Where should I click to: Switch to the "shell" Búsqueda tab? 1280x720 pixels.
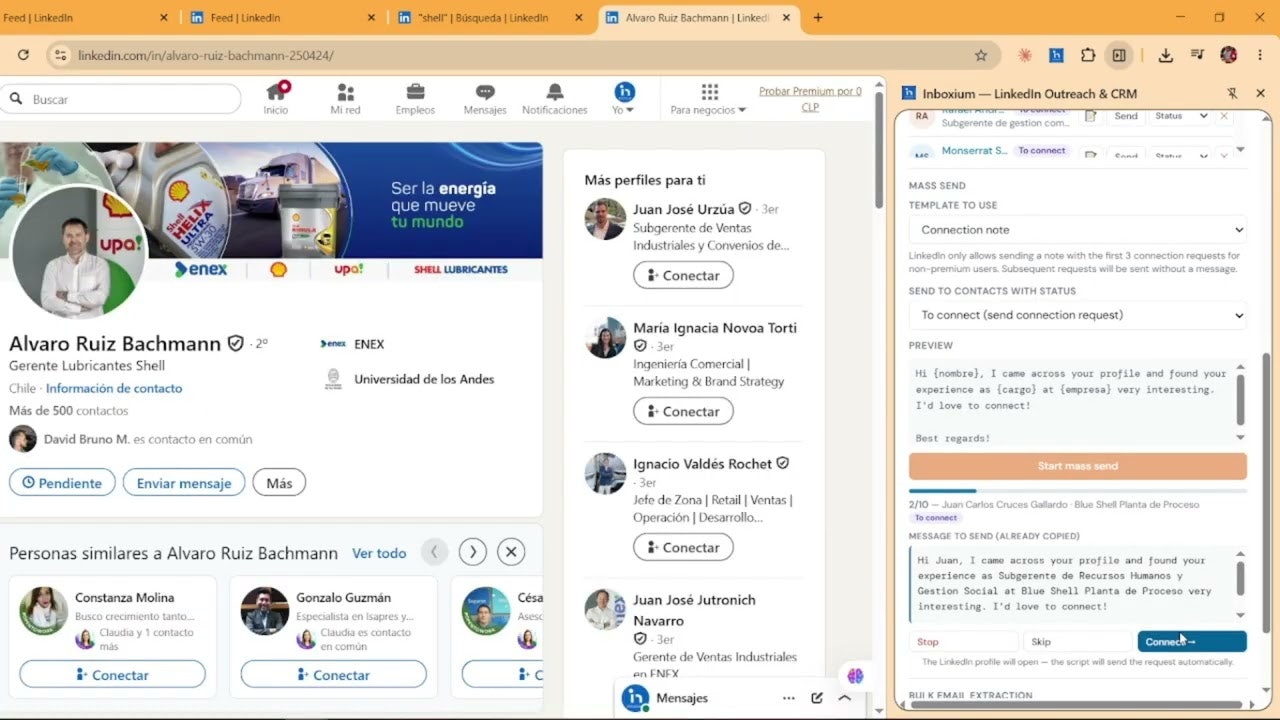click(x=490, y=17)
